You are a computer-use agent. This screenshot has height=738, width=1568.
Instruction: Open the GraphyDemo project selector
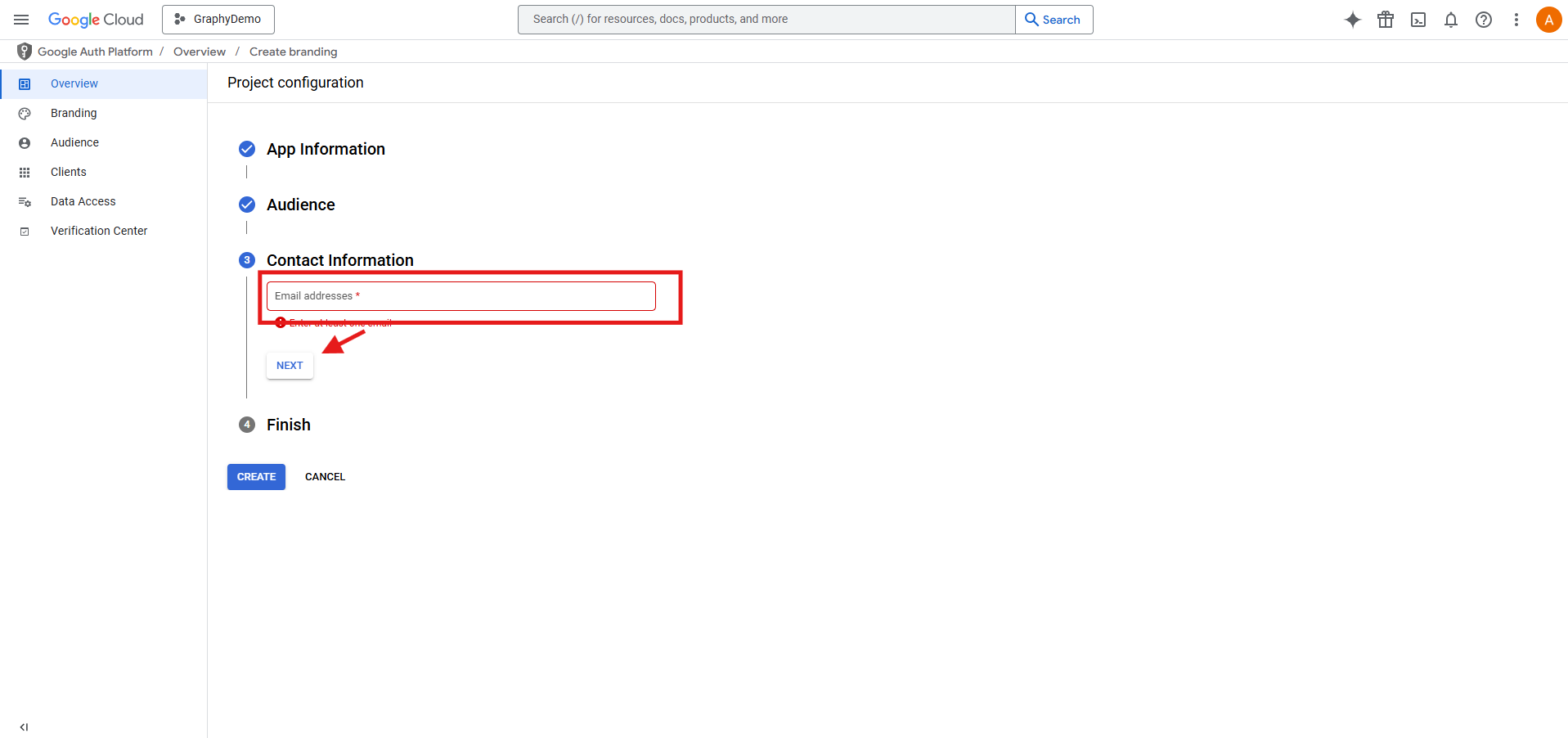click(218, 20)
